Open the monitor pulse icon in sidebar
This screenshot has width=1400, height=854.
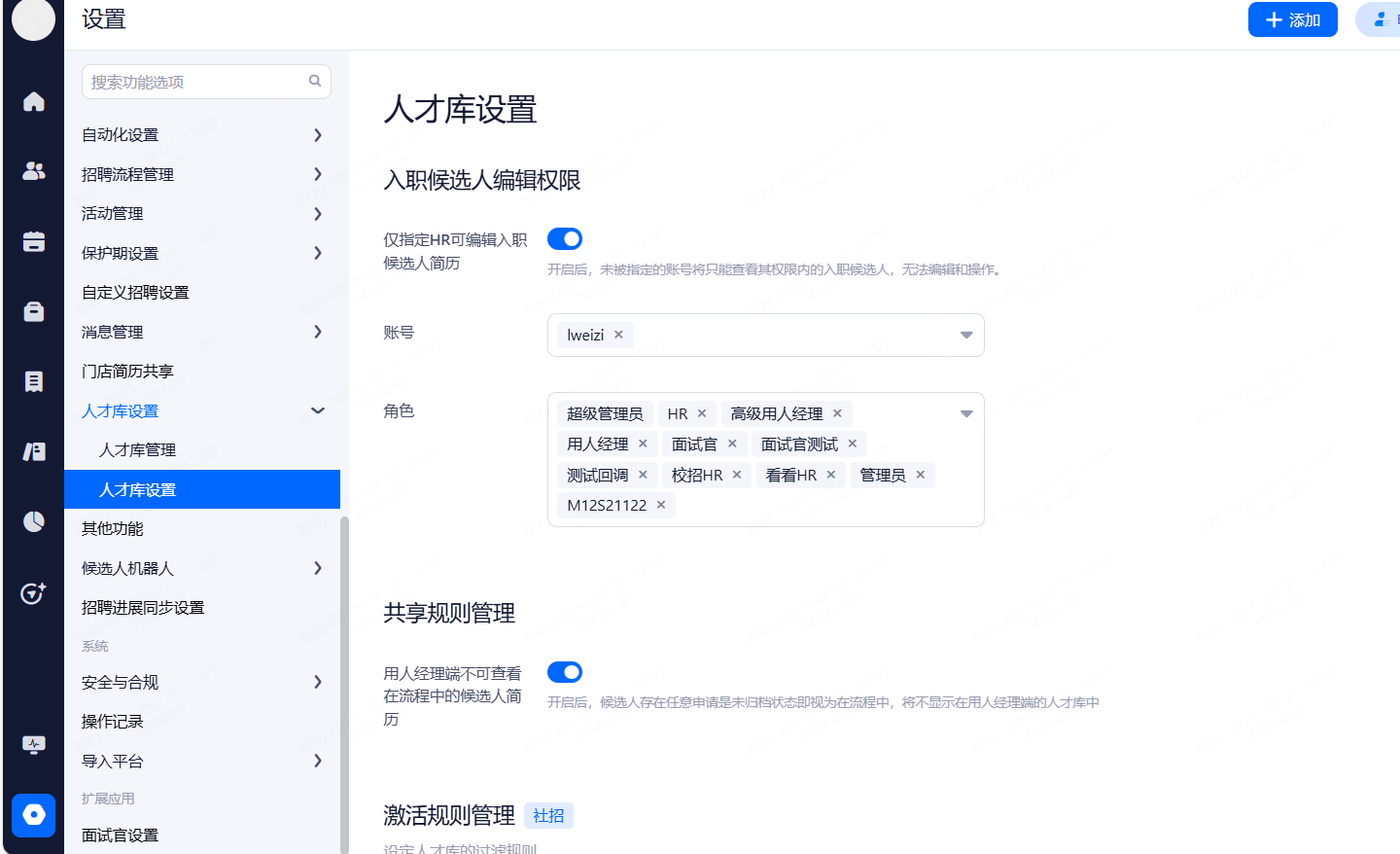click(x=34, y=745)
